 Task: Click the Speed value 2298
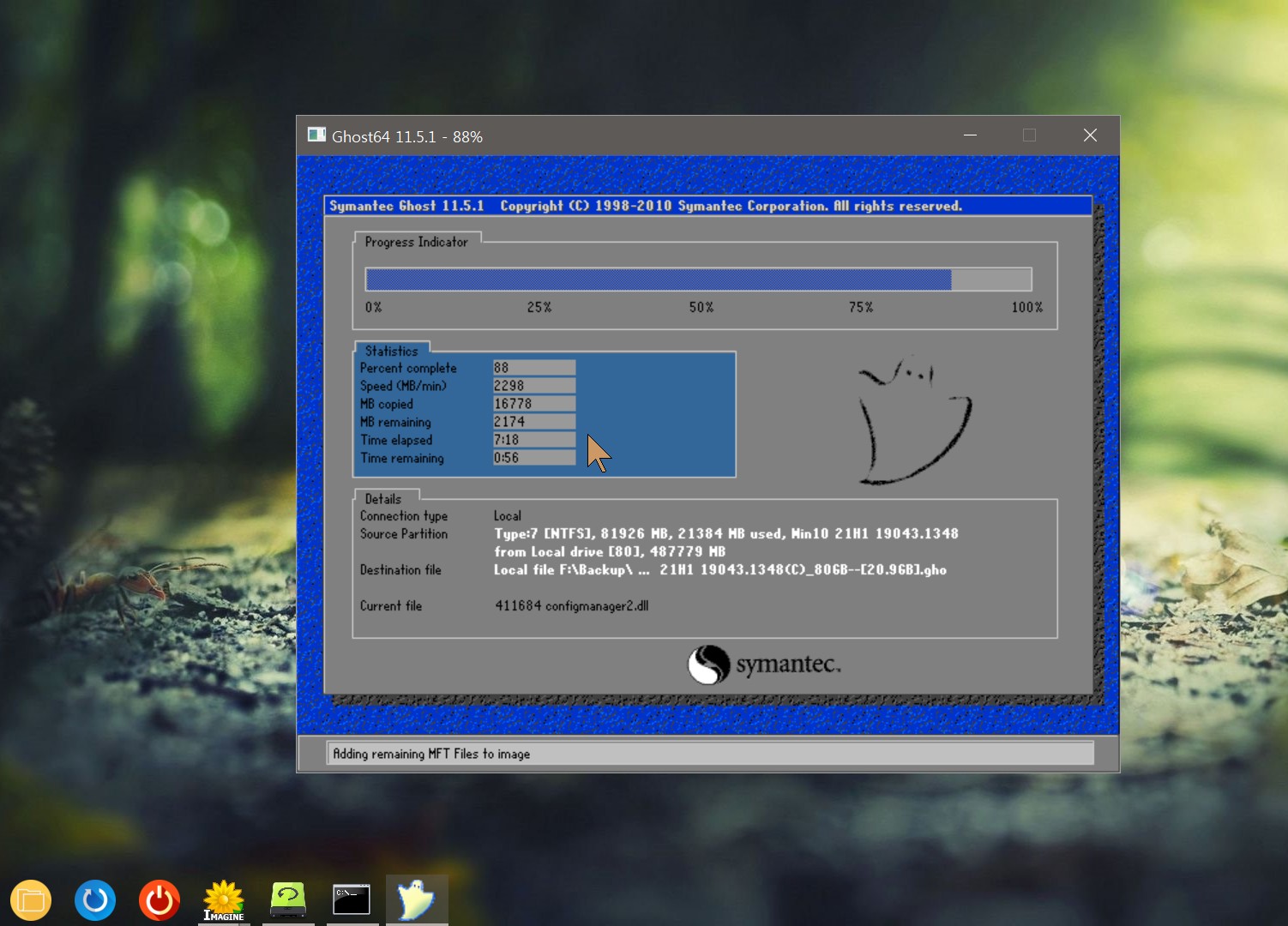pyautogui.click(x=533, y=386)
